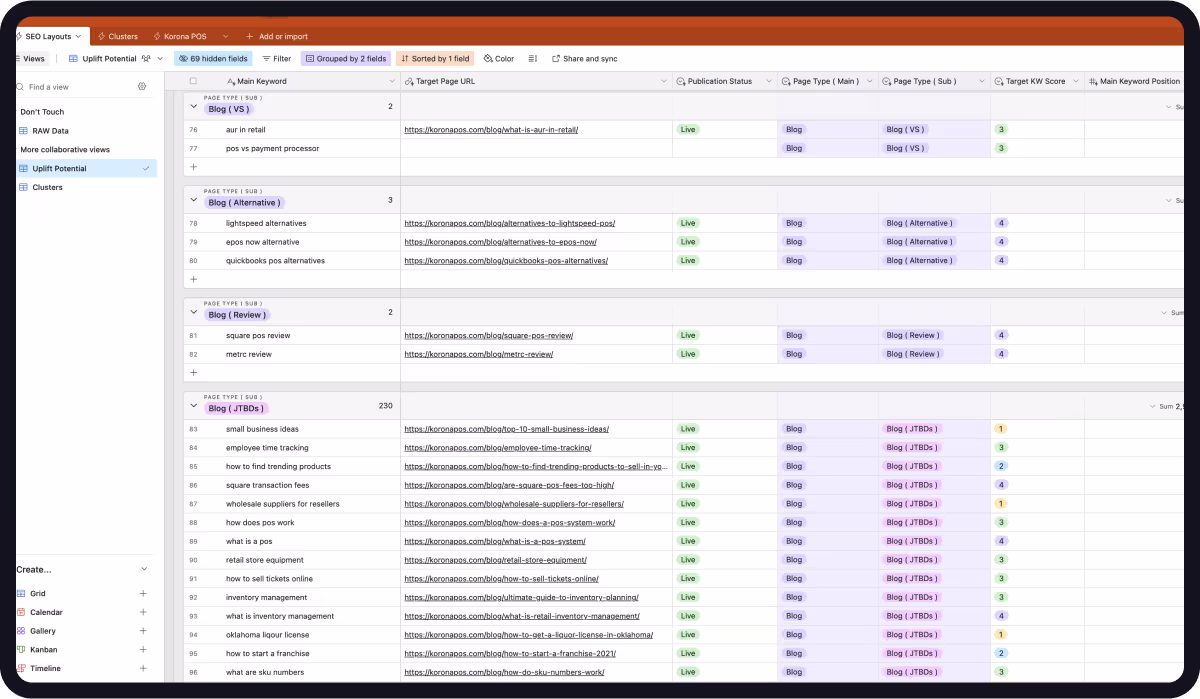Click the view settings gear icon
Image resolution: width=1200 pixels, height=699 pixels.
click(142, 87)
